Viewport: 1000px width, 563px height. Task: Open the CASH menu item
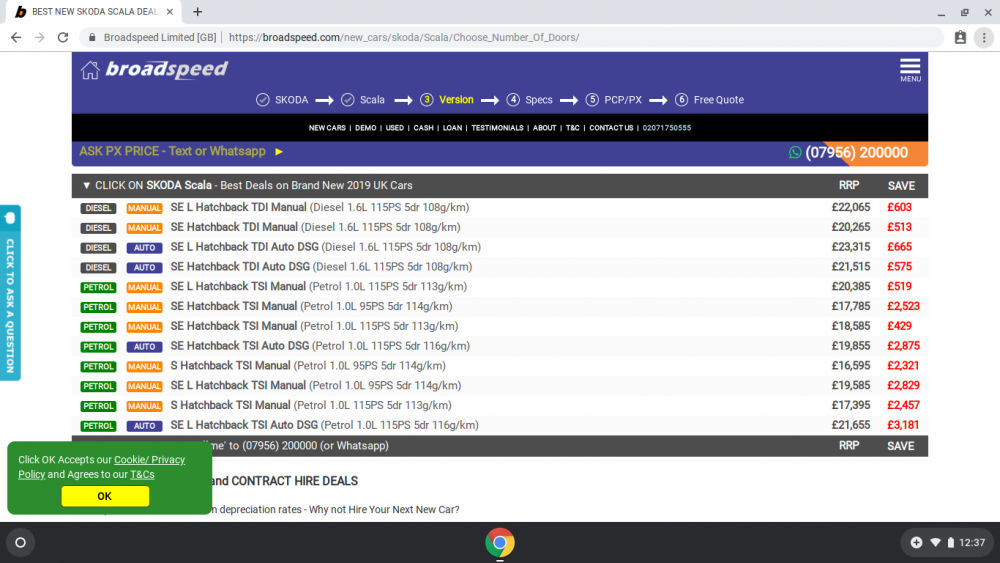423,128
